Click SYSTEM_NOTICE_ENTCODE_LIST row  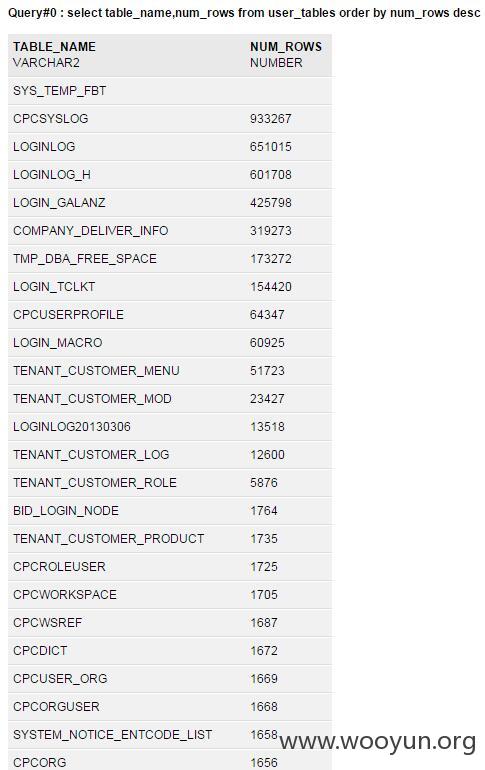click(170, 734)
